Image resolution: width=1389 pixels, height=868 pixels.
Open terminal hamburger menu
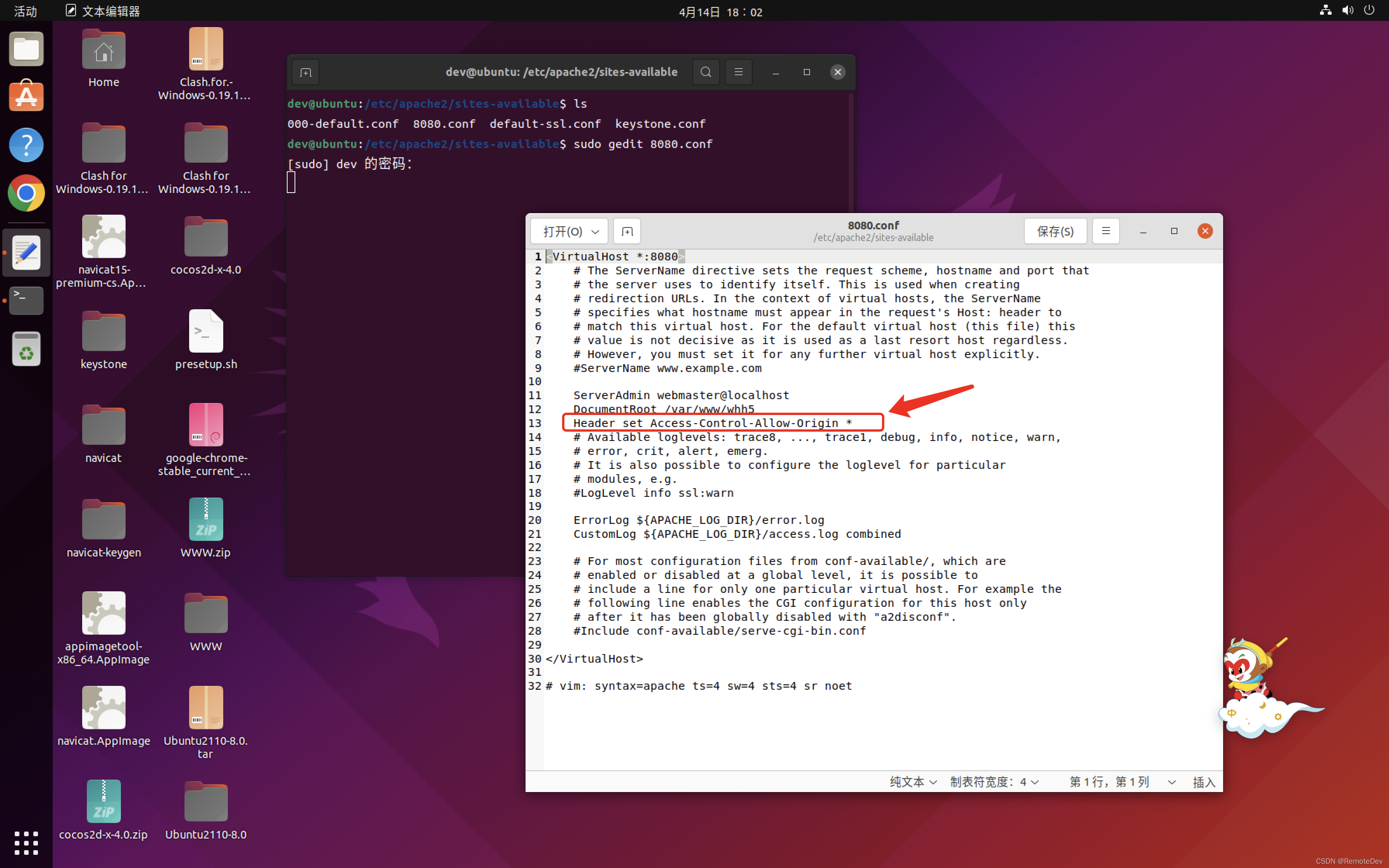click(x=739, y=72)
